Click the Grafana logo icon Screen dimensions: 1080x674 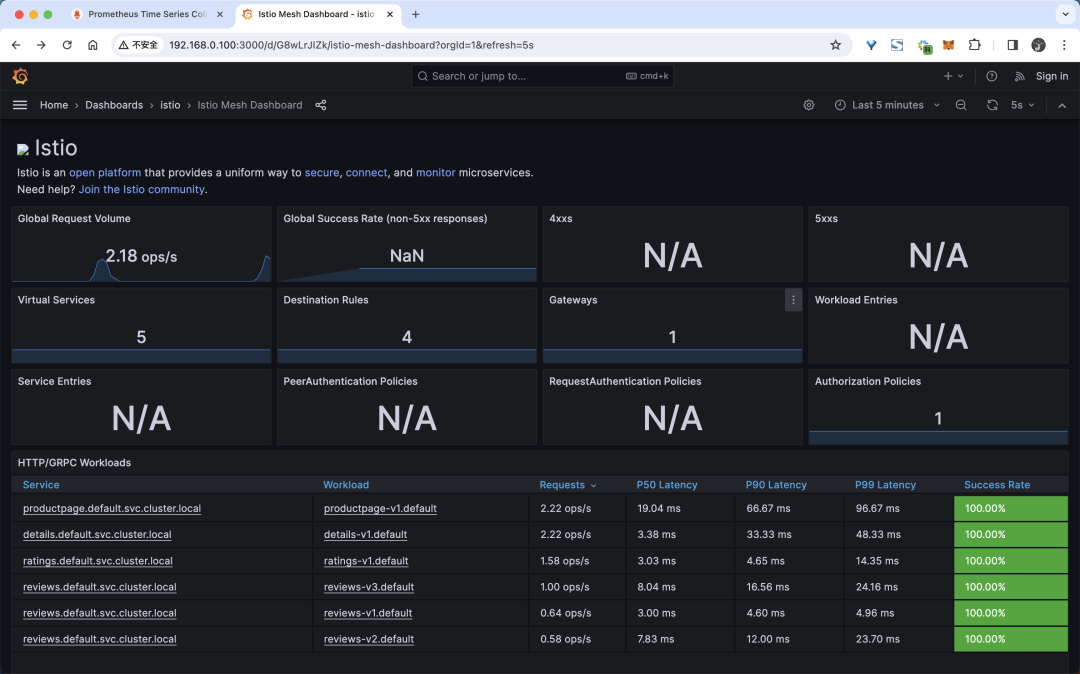[20, 76]
